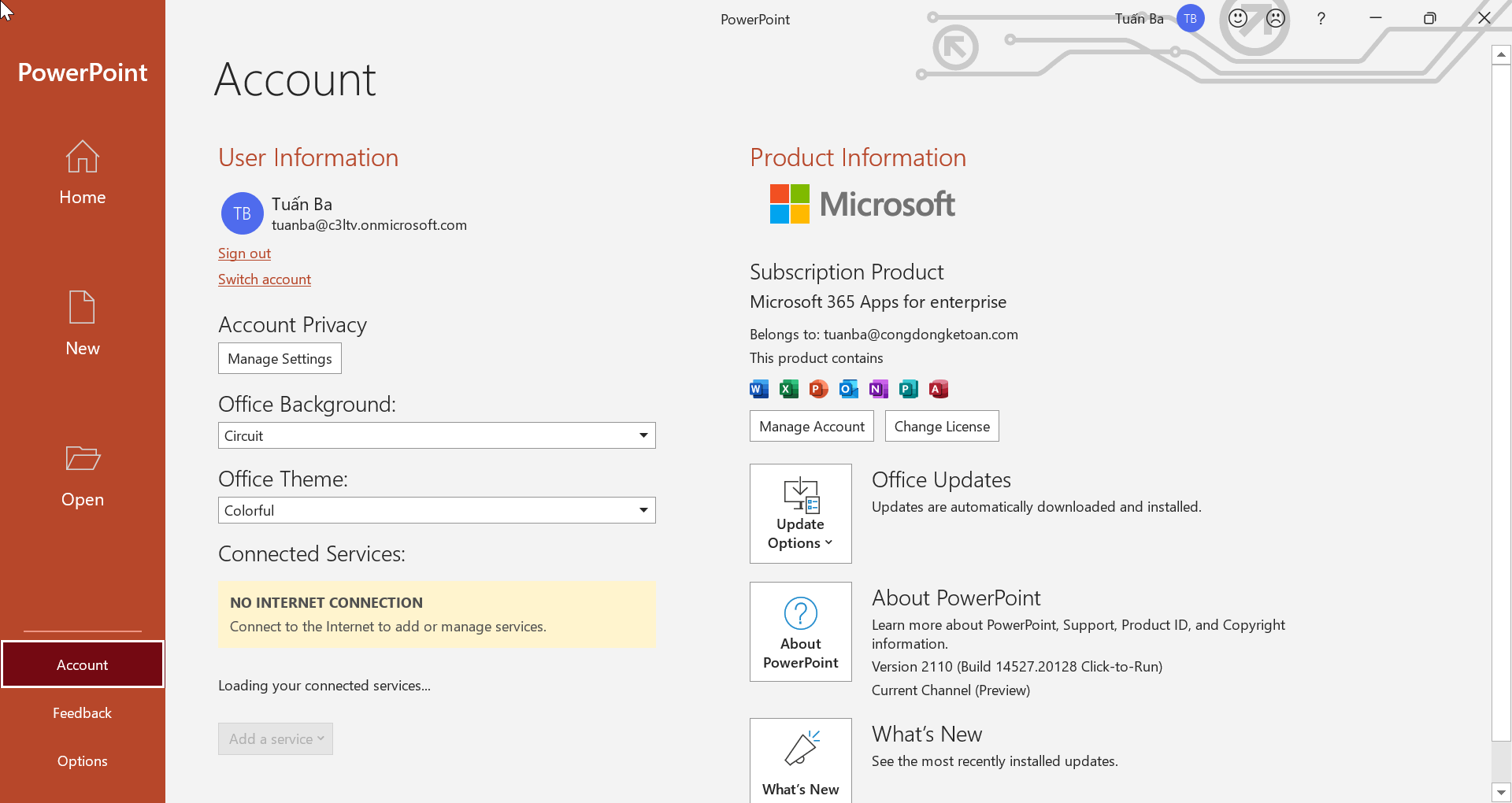Image resolution: width=1512 pixels, height=803 pixels.
Task: Send a frown feedback icon
Action: (1276, 18)
